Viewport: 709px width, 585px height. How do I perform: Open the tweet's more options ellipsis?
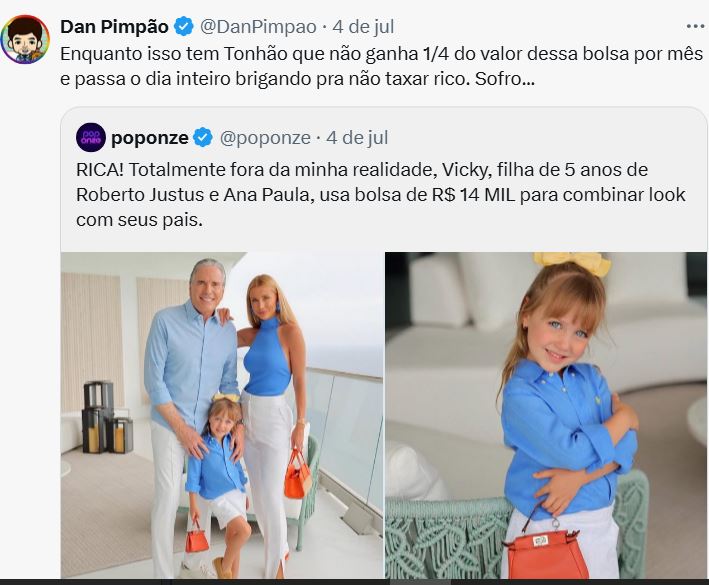click(x=694, y=25)
